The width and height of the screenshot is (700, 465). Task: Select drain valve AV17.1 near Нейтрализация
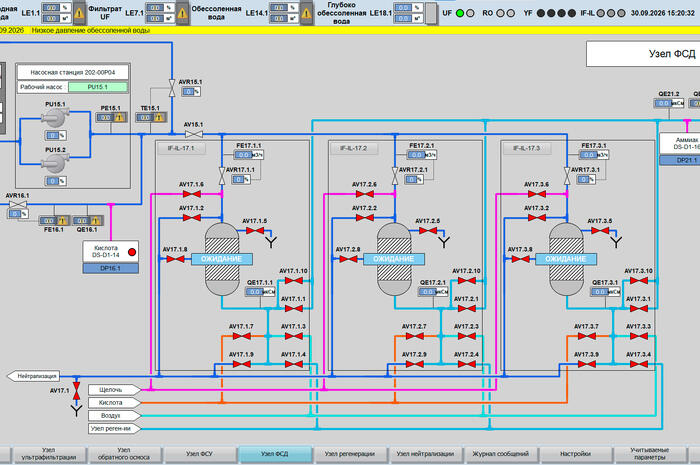pos(76,391)
